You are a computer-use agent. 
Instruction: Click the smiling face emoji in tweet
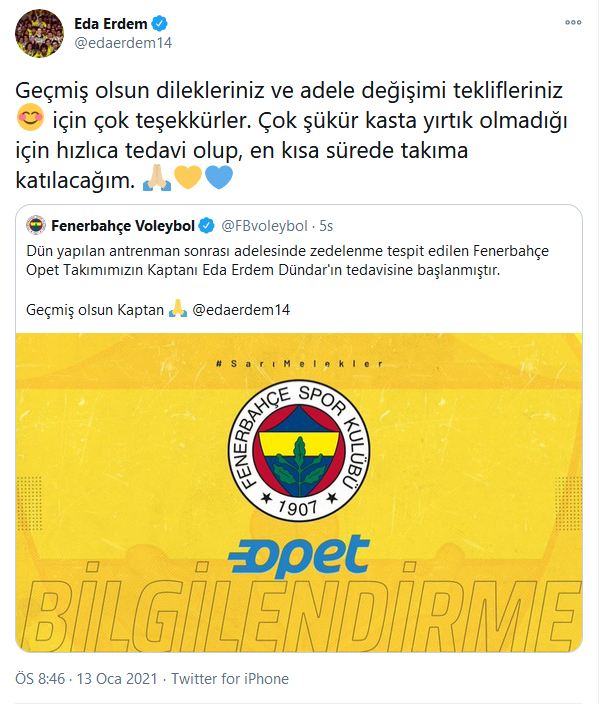tap(31, 118)
